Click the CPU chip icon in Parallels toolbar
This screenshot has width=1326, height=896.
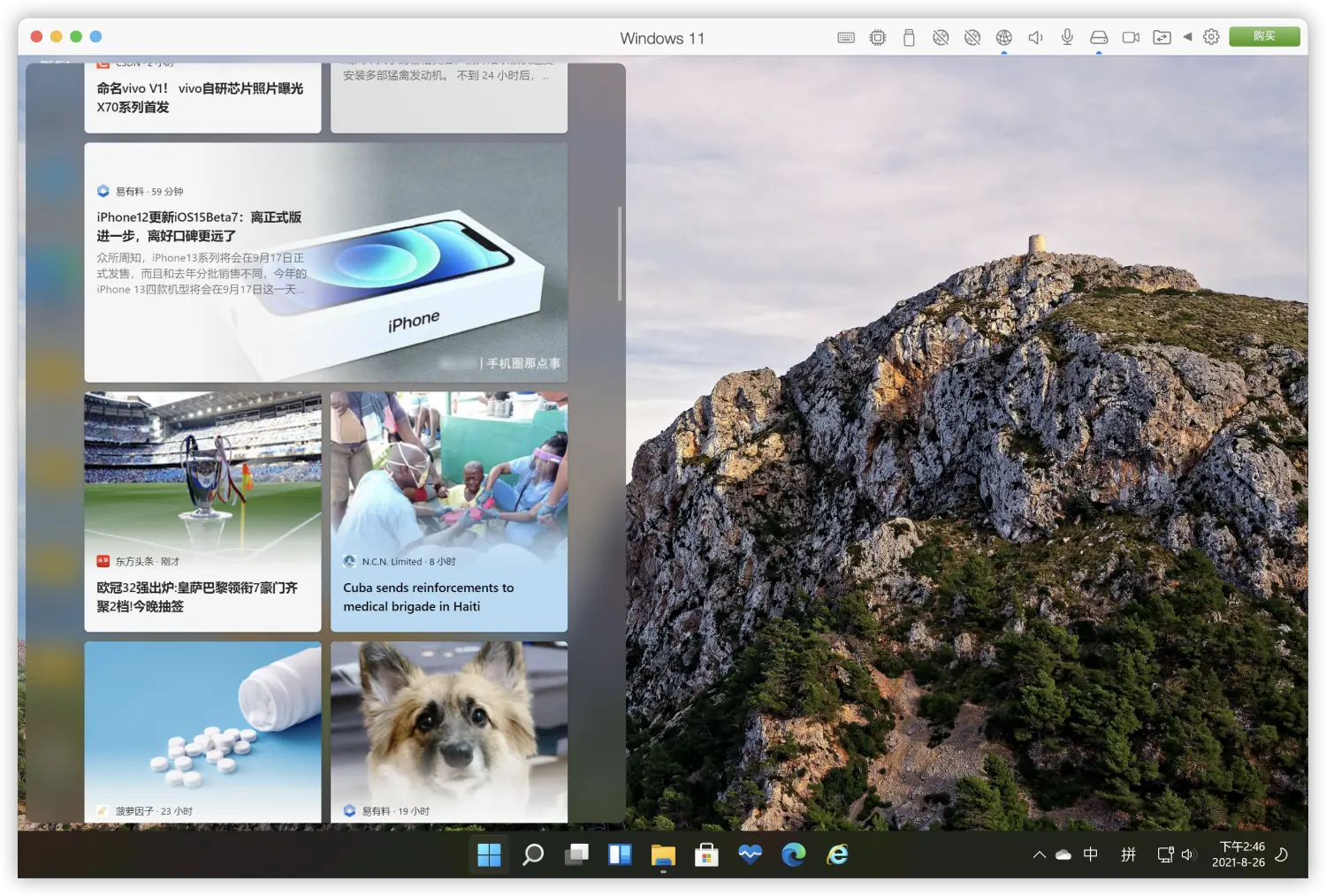pos(877,37)
